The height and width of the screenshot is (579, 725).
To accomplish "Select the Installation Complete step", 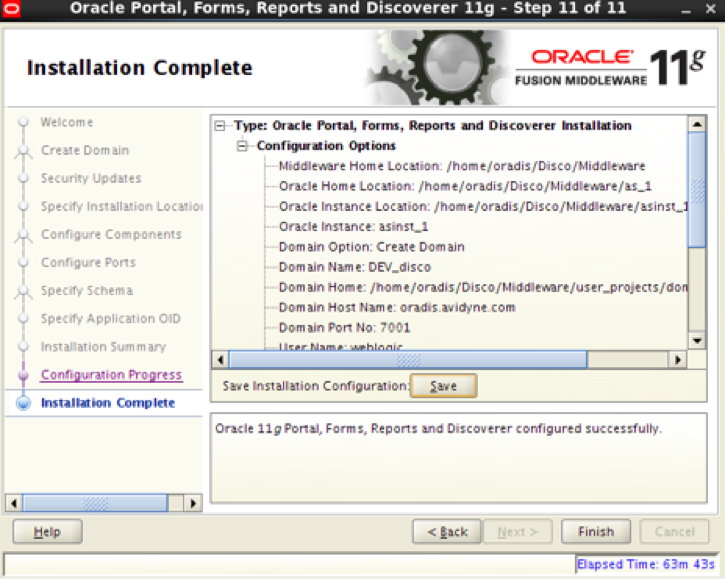I will point(108,403).
